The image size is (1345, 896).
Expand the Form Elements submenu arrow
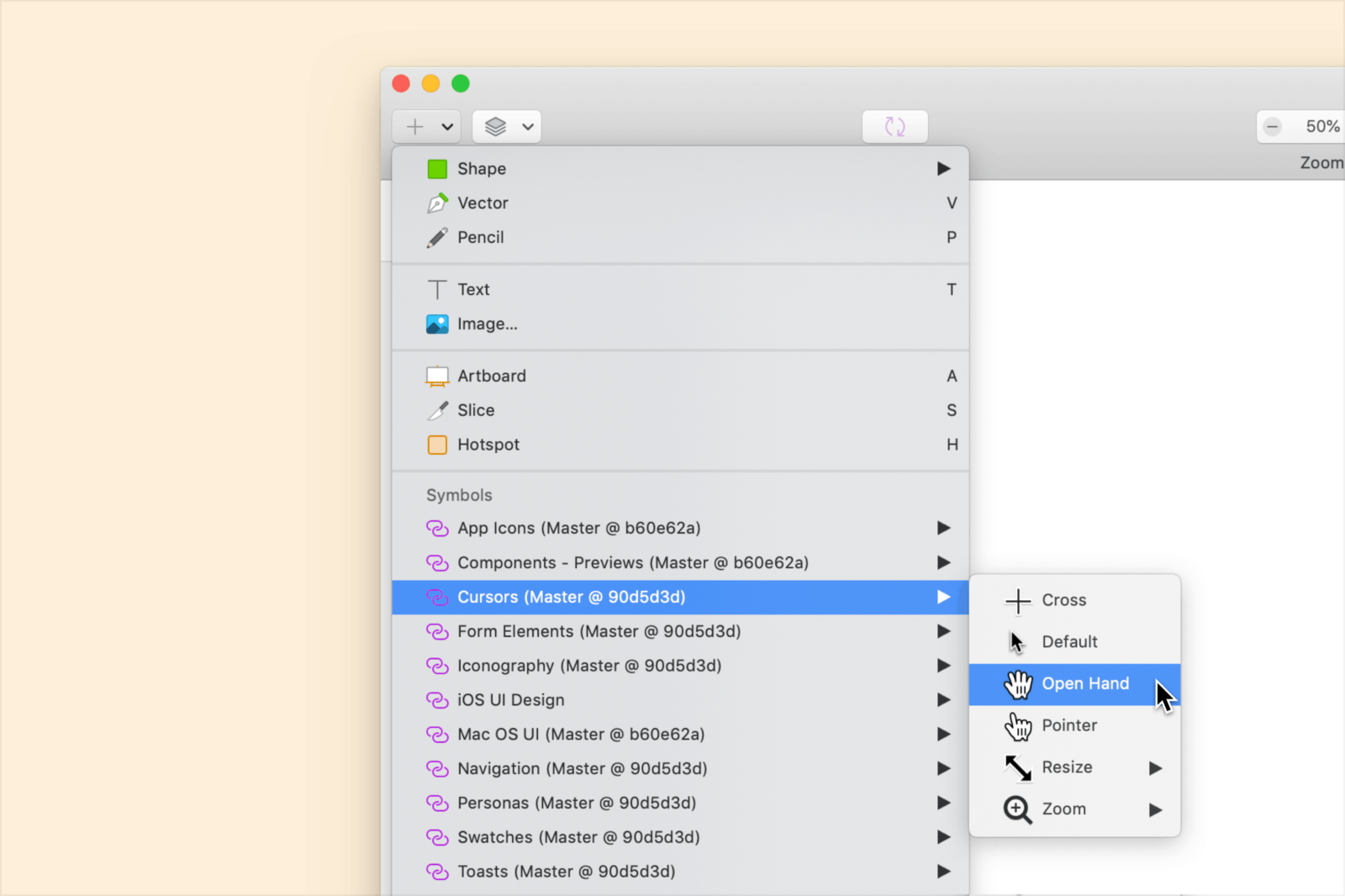(x=944, y=631)
